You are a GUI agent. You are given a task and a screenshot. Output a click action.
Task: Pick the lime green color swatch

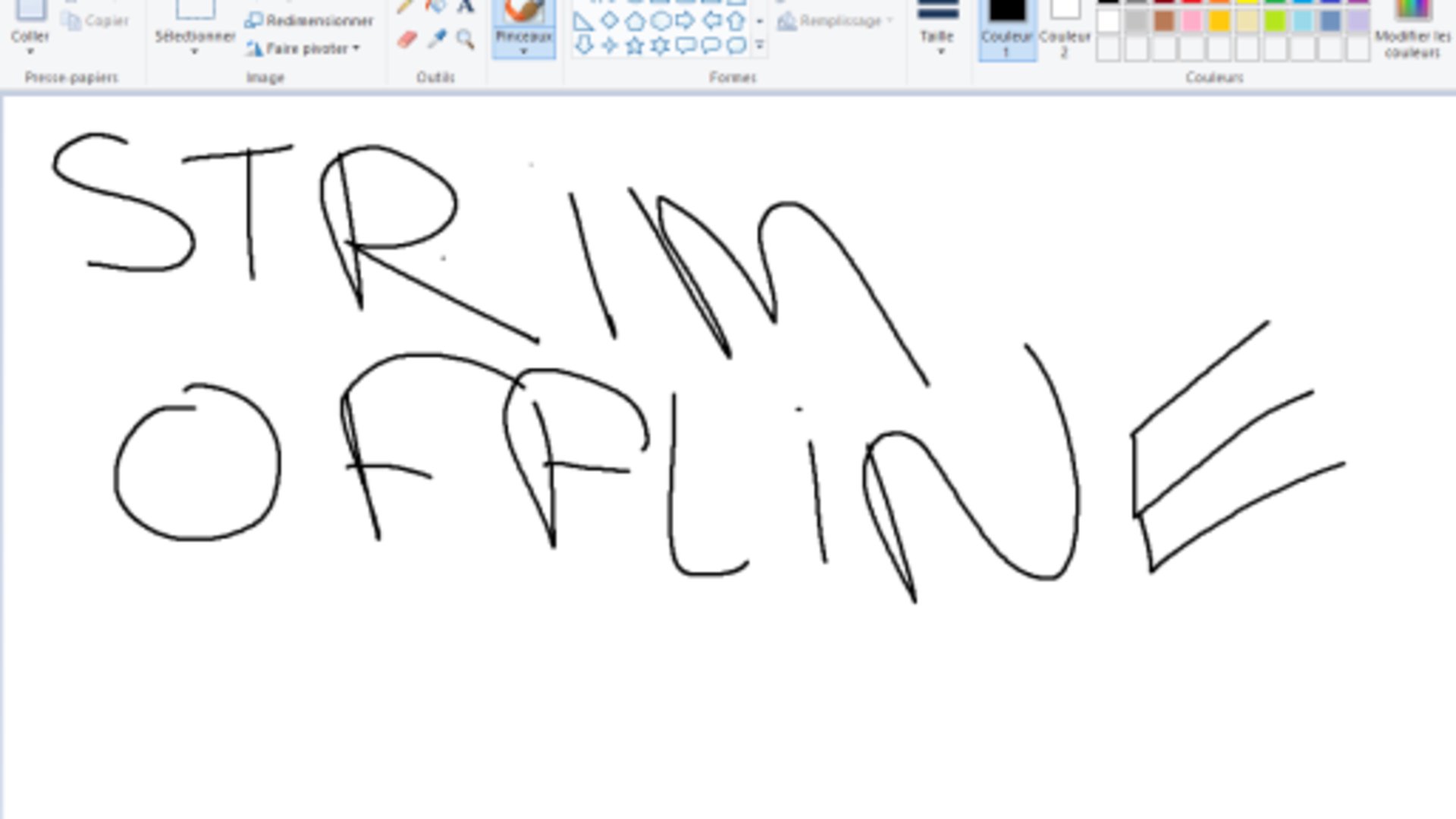click(x=1275, y=21)
